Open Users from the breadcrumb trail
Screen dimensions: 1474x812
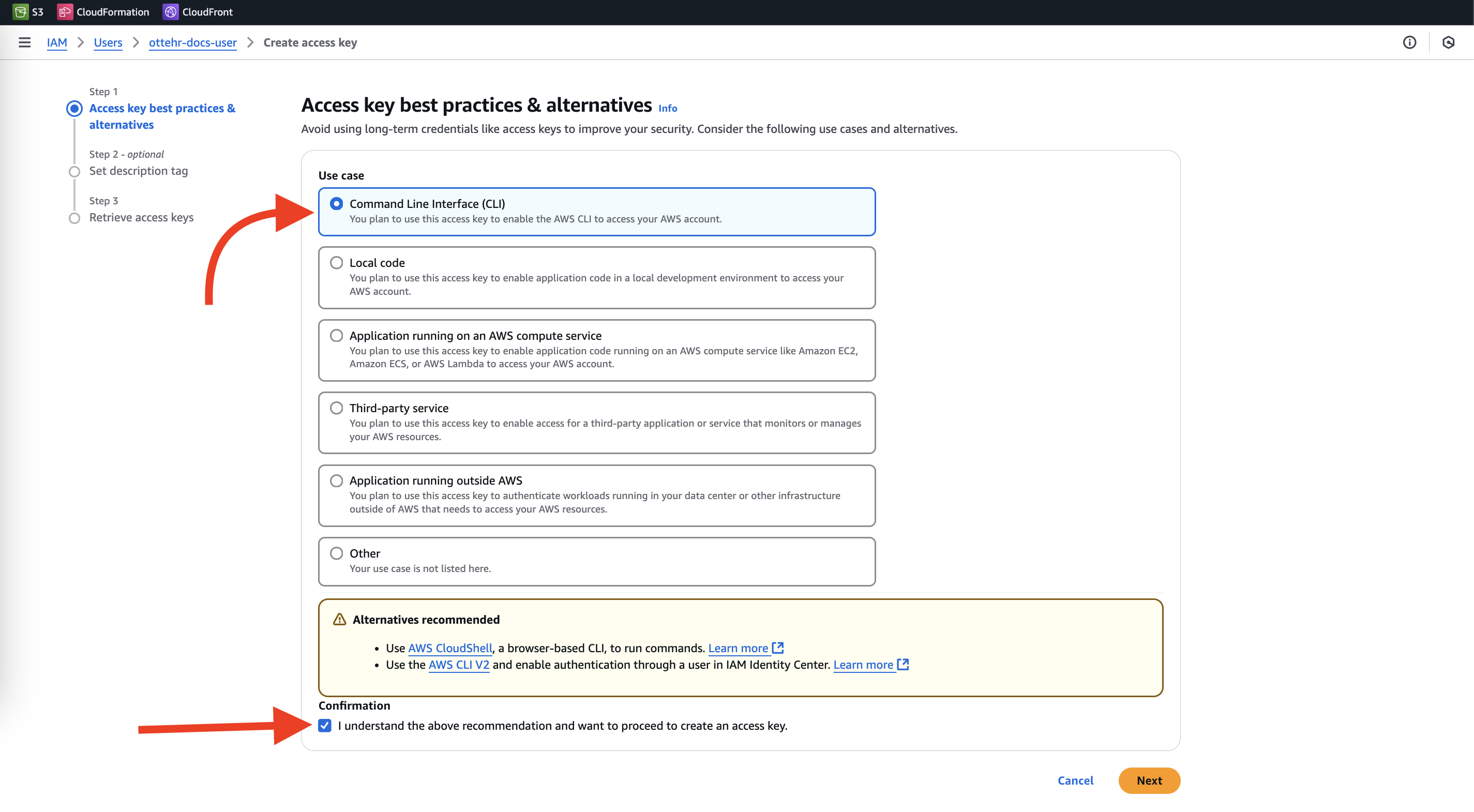(108, 42)
